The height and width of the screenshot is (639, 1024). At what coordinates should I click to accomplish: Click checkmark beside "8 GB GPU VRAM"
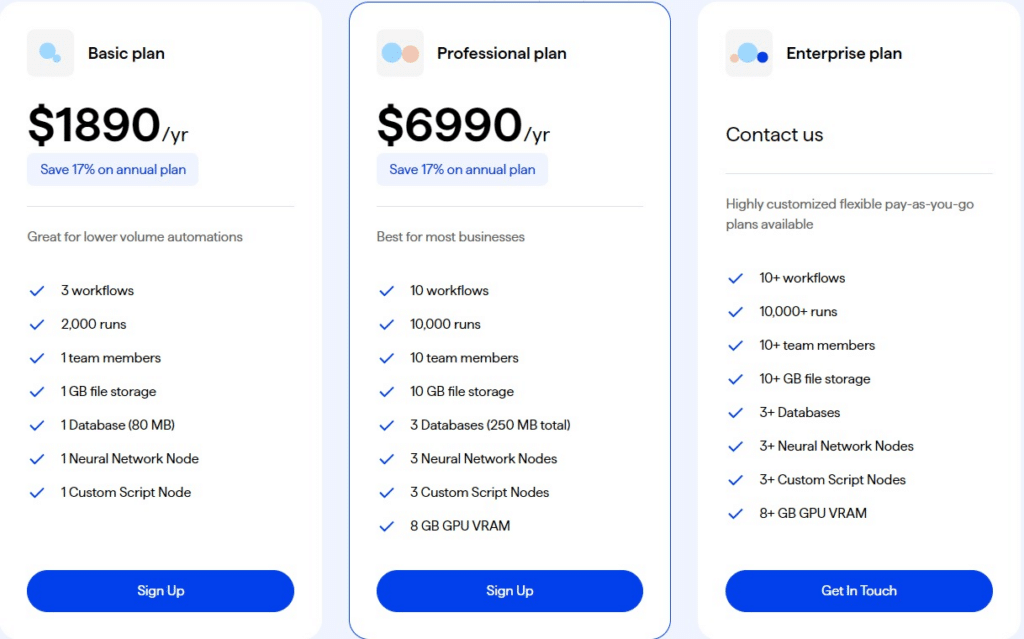(386, 526)
